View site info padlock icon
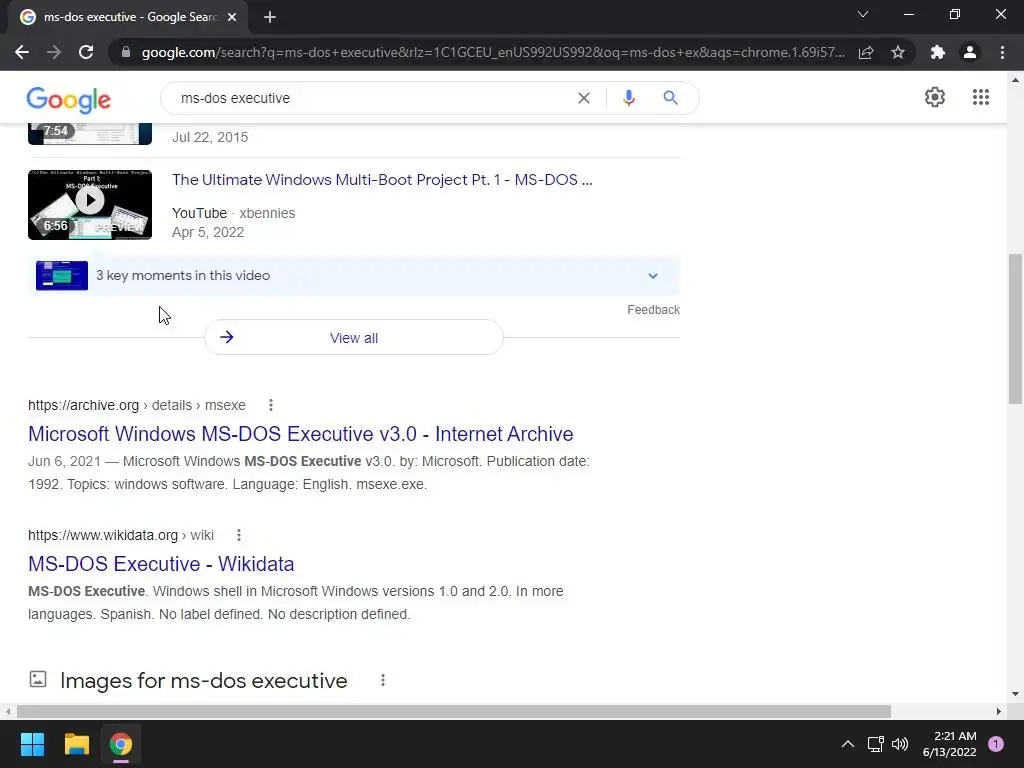The height and width of the screenshot is (768, 1024). tap(126, 52)
